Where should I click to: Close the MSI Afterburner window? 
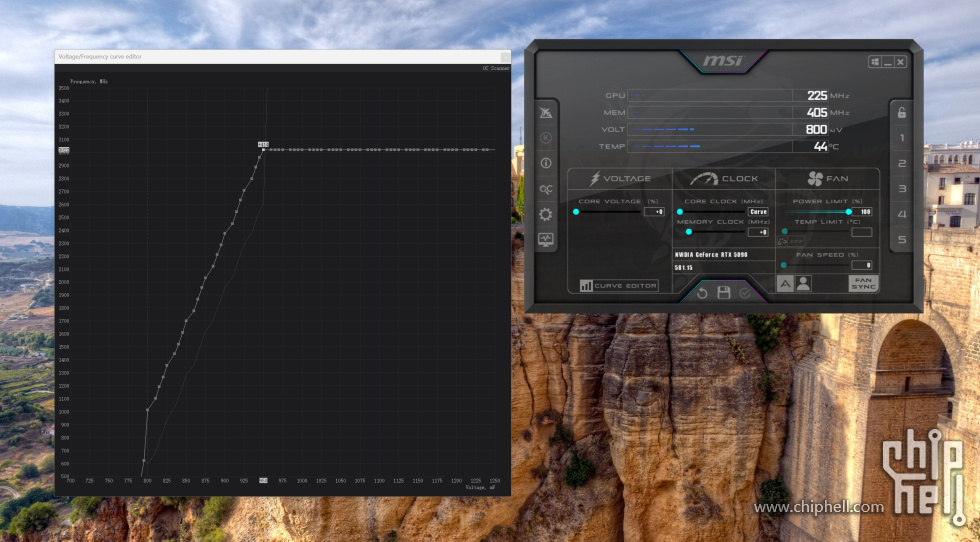click(x=900, y=62)
